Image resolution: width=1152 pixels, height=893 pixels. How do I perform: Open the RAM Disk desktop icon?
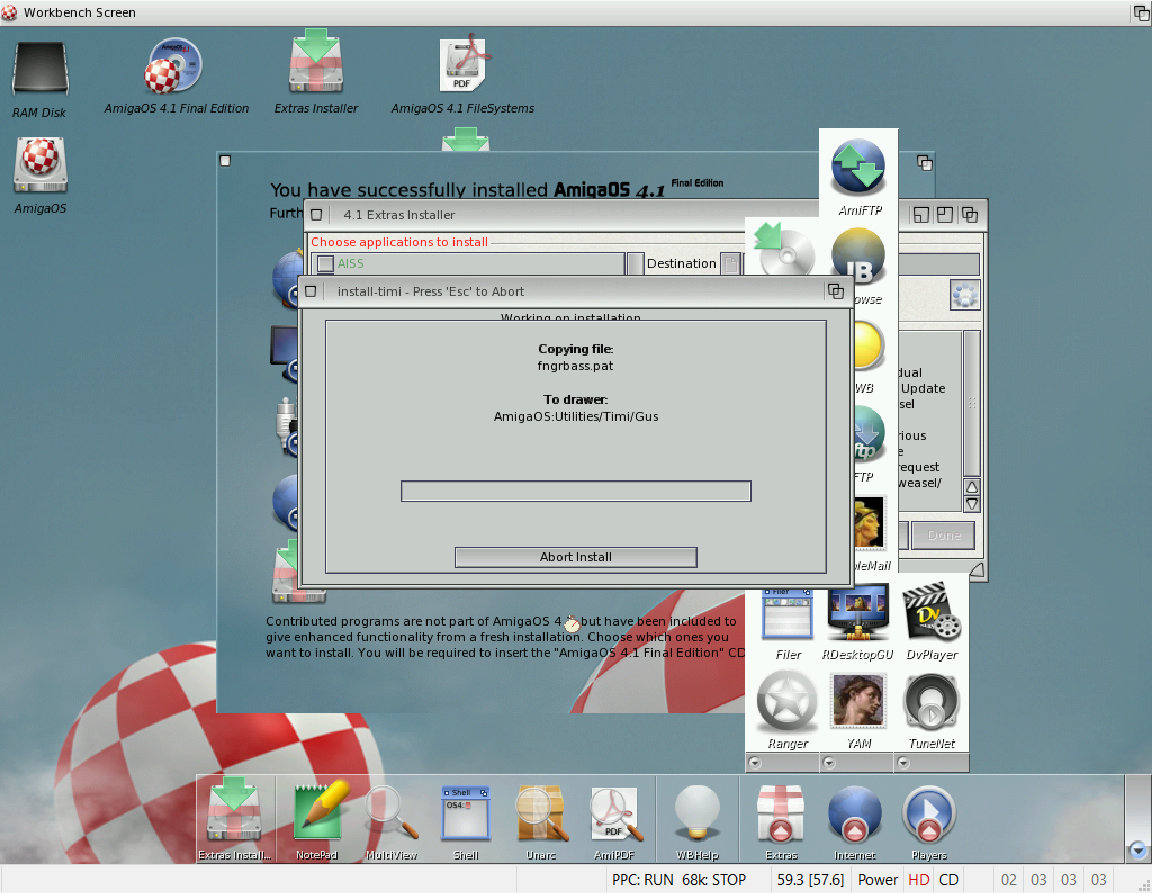click(40, 70)
